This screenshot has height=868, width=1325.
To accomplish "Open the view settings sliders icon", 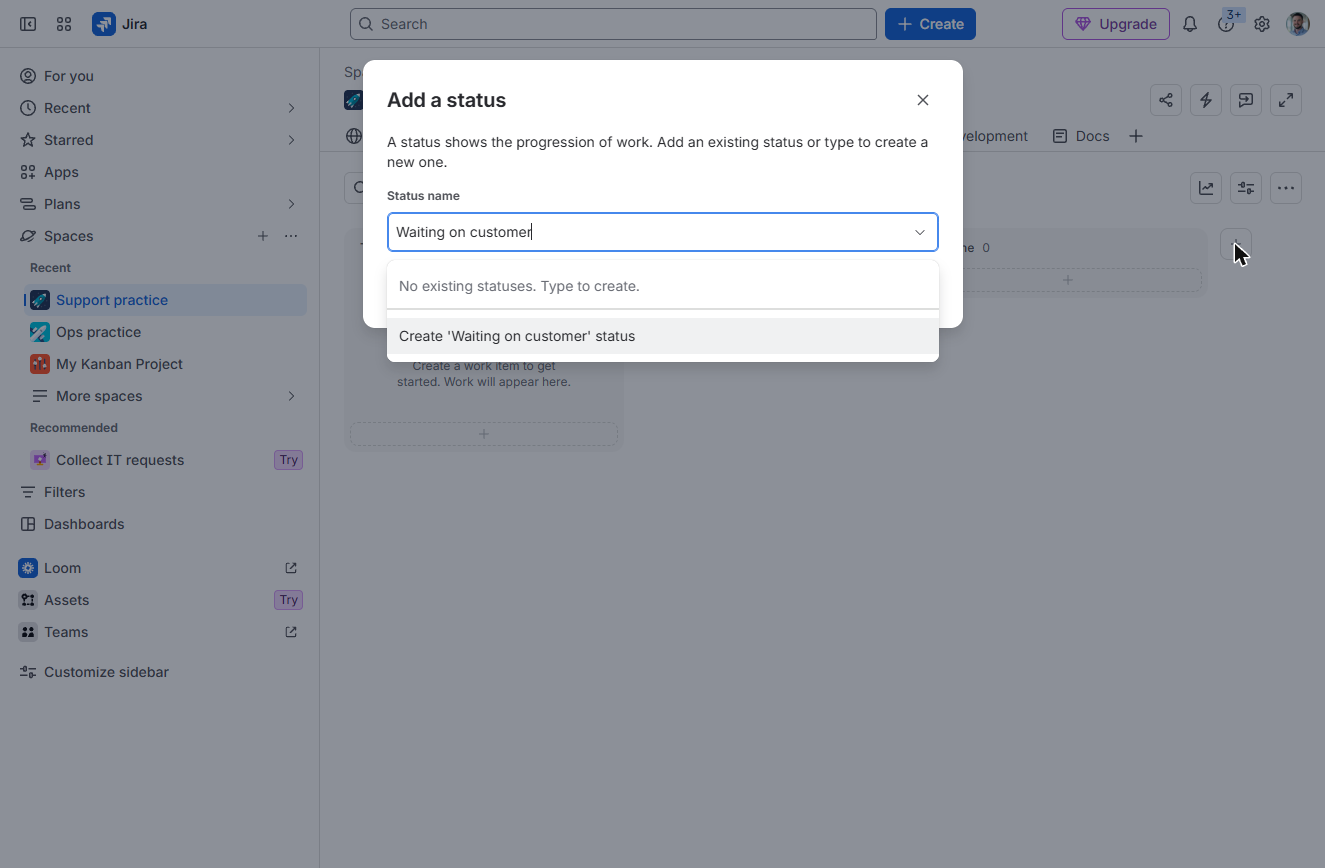I will point(1246,188).
